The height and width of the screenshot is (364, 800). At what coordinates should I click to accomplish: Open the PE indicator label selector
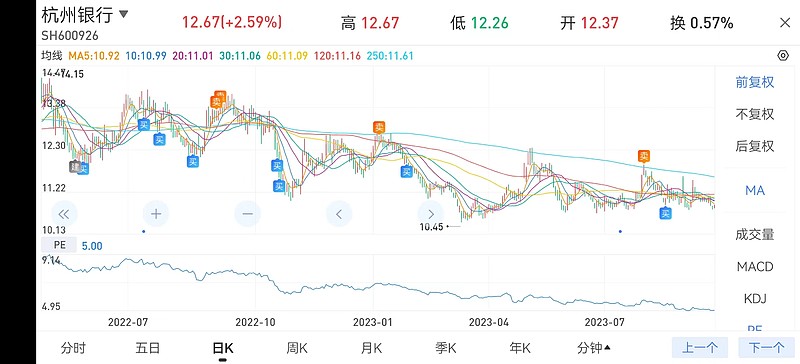[x=60, y=245]
